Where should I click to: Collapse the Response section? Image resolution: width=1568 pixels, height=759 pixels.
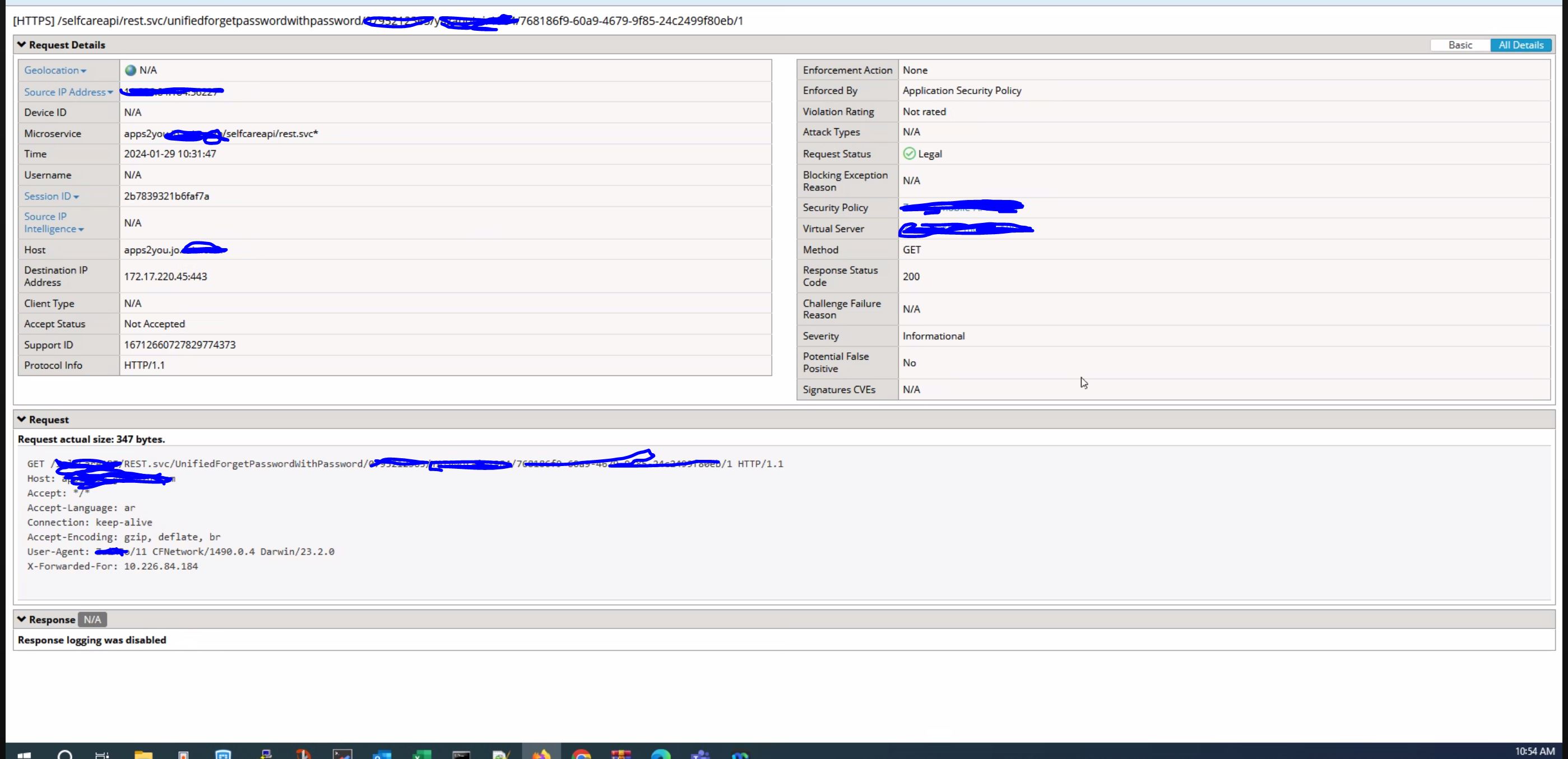tap(22, 619)
